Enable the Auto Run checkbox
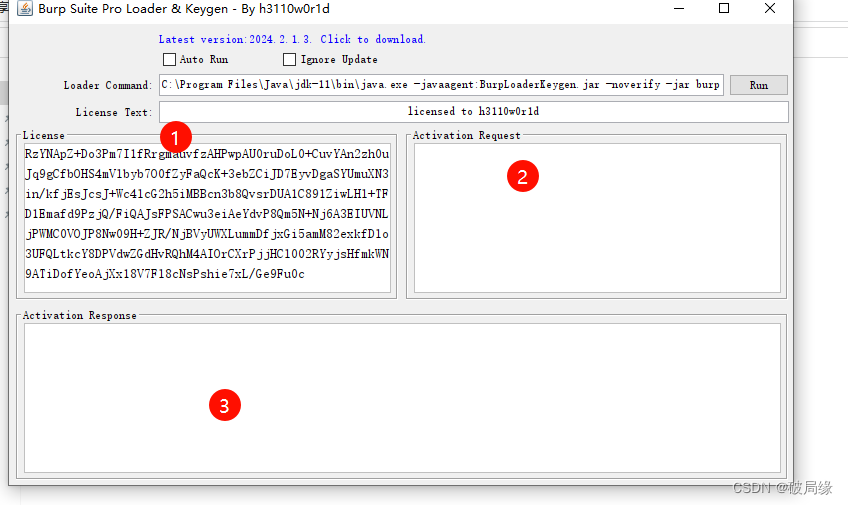This screenshot has width=848, height=505. click(169, 59)
